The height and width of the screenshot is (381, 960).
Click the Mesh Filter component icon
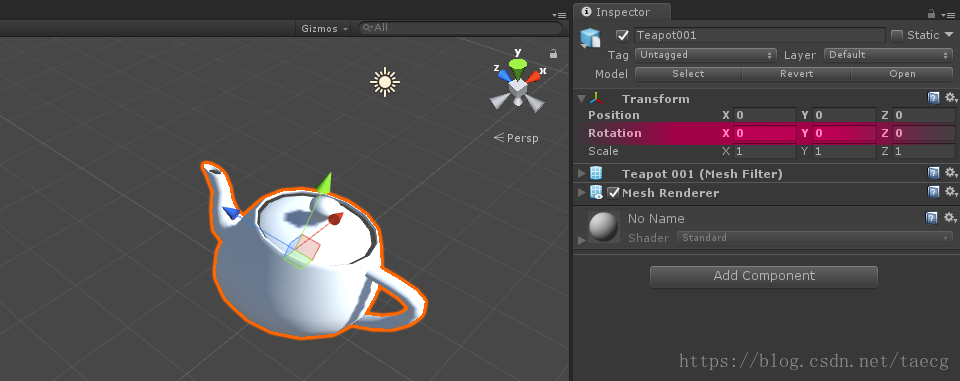click(x=596, y=173)
